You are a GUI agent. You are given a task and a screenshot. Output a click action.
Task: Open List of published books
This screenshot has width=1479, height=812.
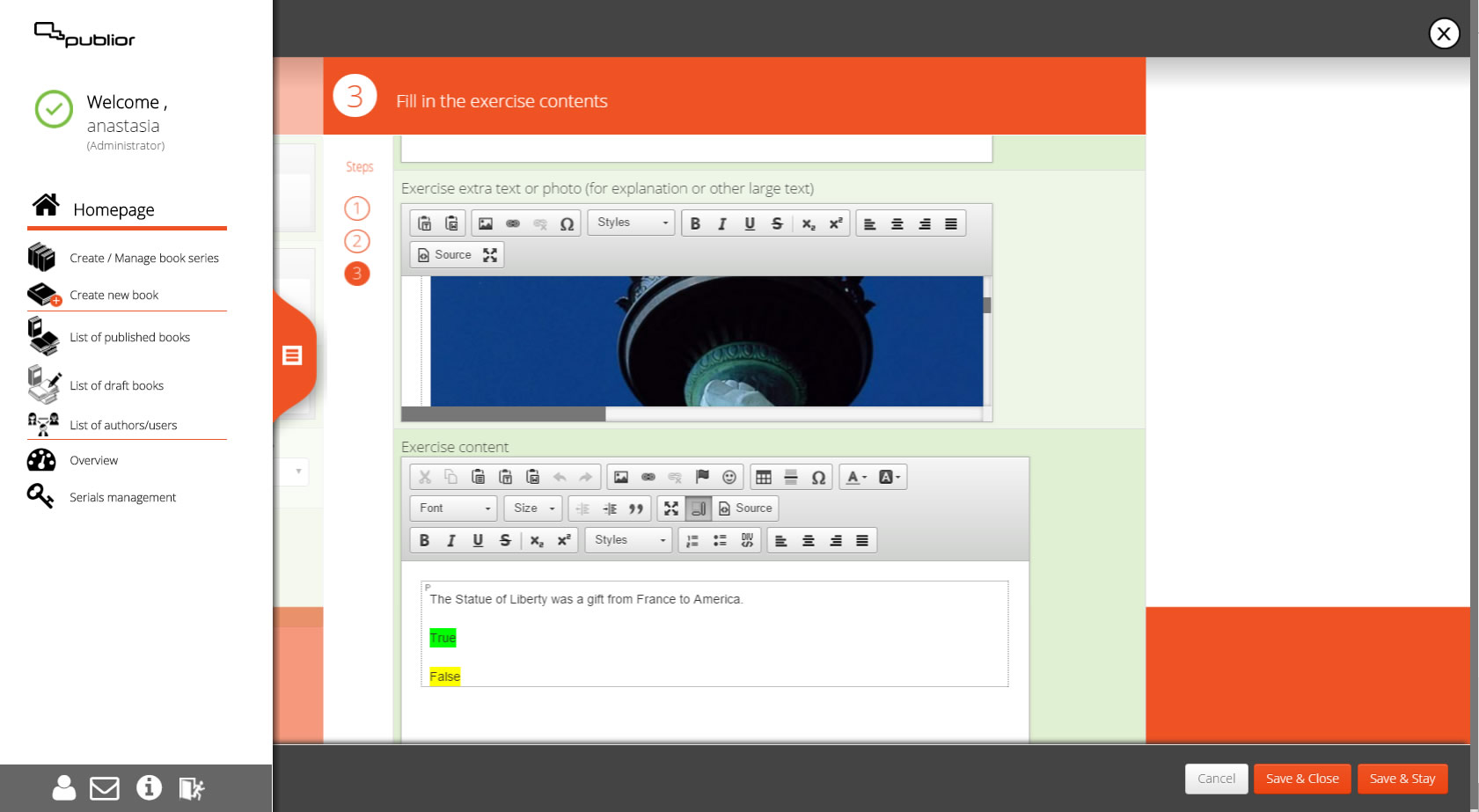129,337
